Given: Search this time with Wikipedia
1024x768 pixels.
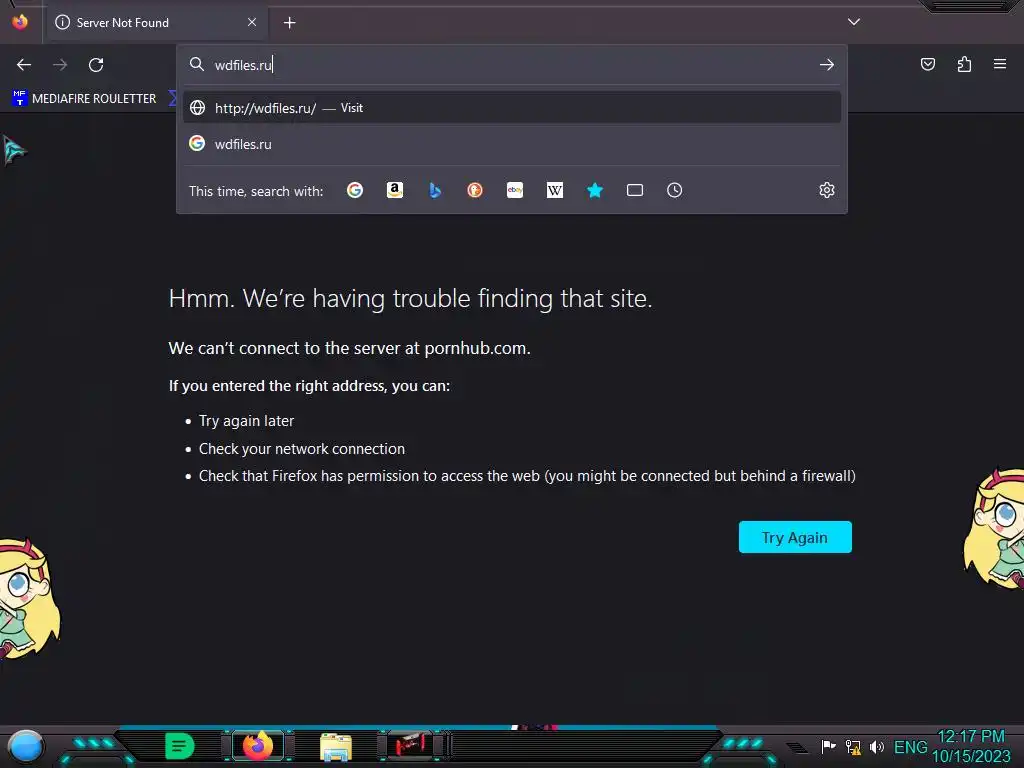Looking at the screenshot, I should (554, 190).
